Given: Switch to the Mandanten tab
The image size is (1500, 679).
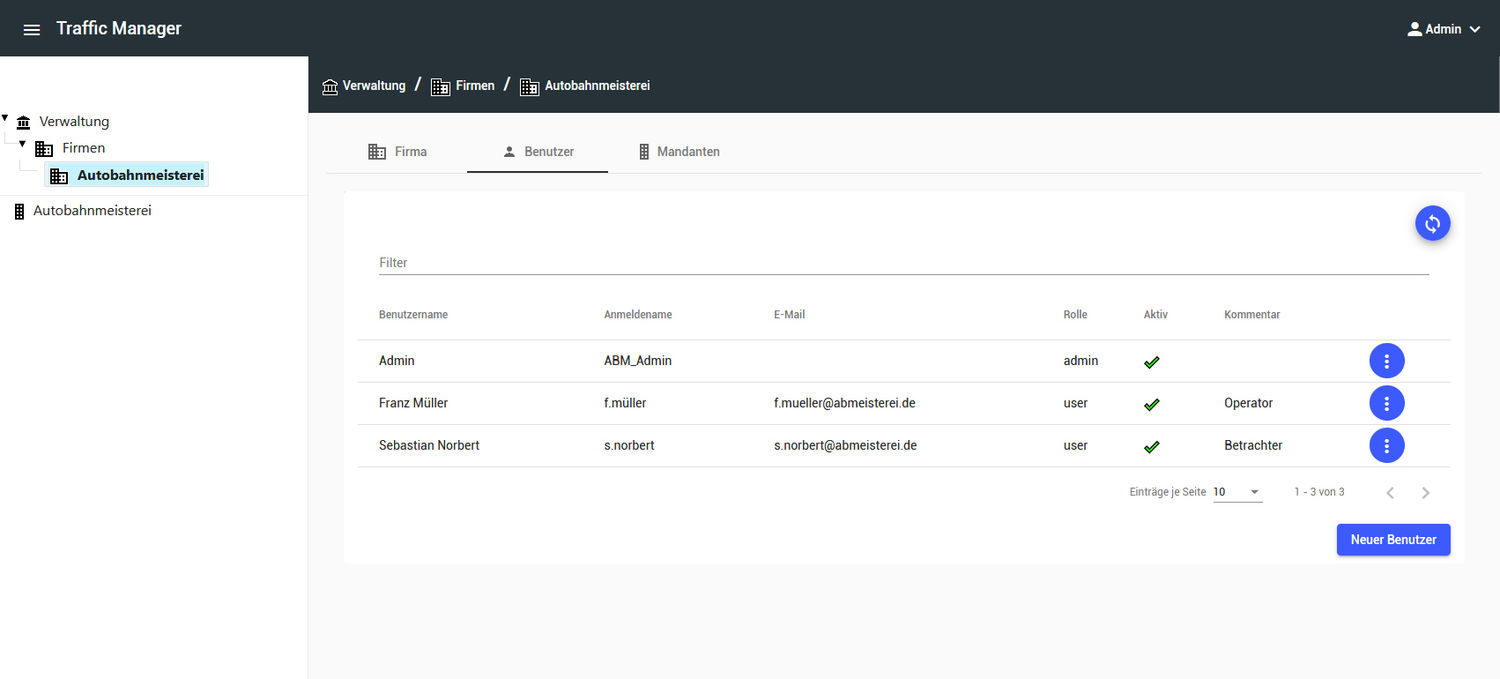Looking at the screenshot, I should (x=678, y=152).
